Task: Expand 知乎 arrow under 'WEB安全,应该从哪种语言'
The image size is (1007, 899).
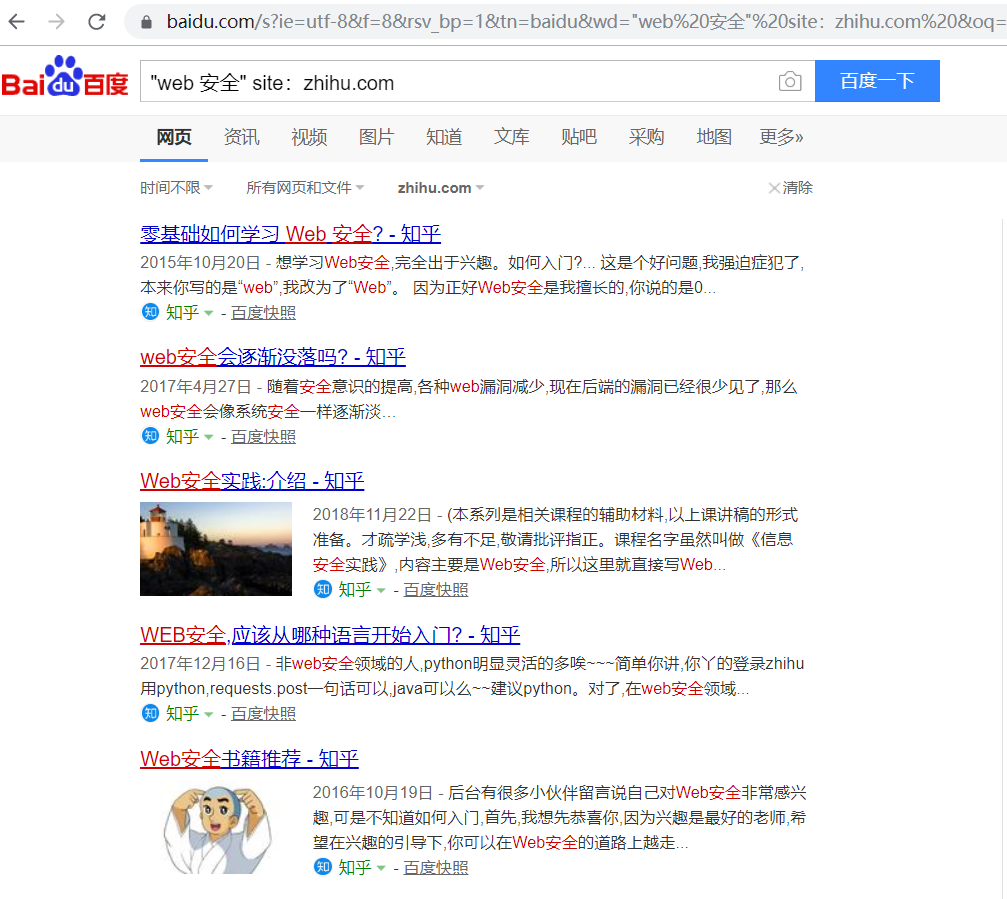Action: pos(209,714)
